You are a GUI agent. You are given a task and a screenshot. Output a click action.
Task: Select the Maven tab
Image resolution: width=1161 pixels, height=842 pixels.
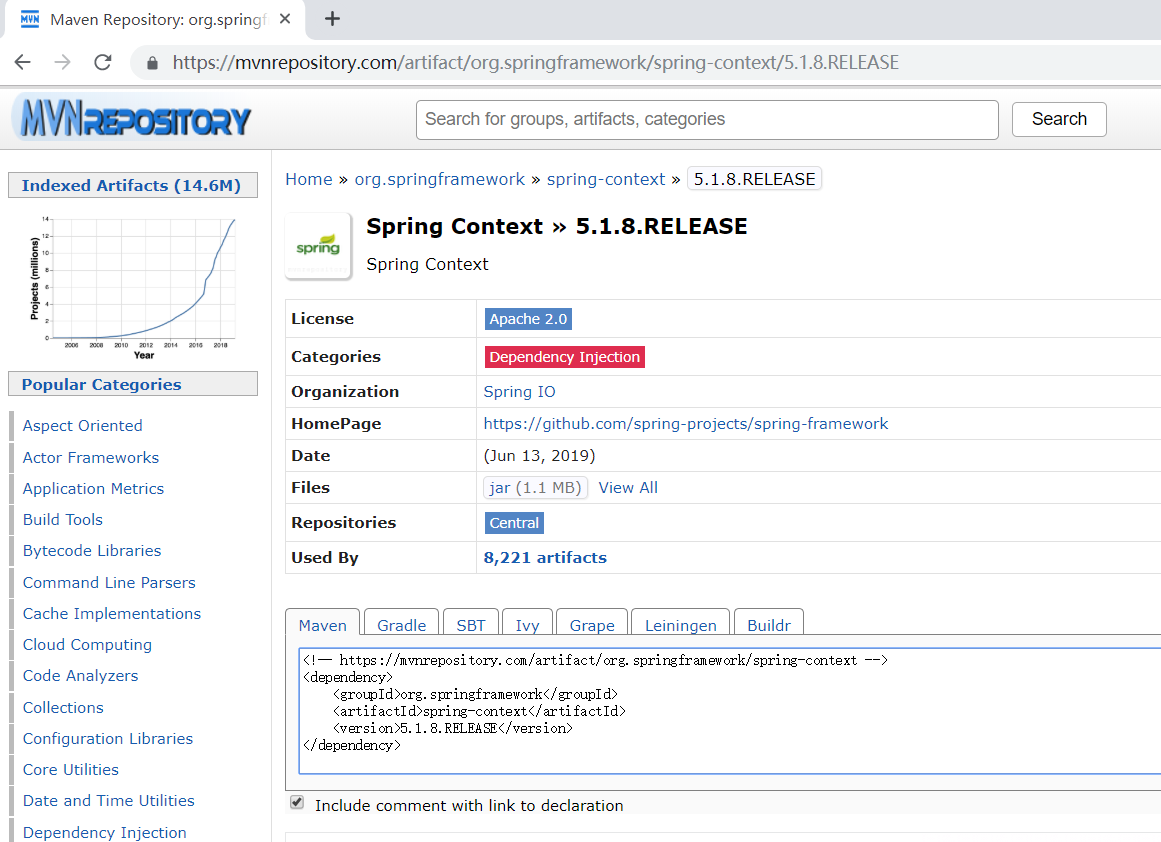[x=323, y=624]
